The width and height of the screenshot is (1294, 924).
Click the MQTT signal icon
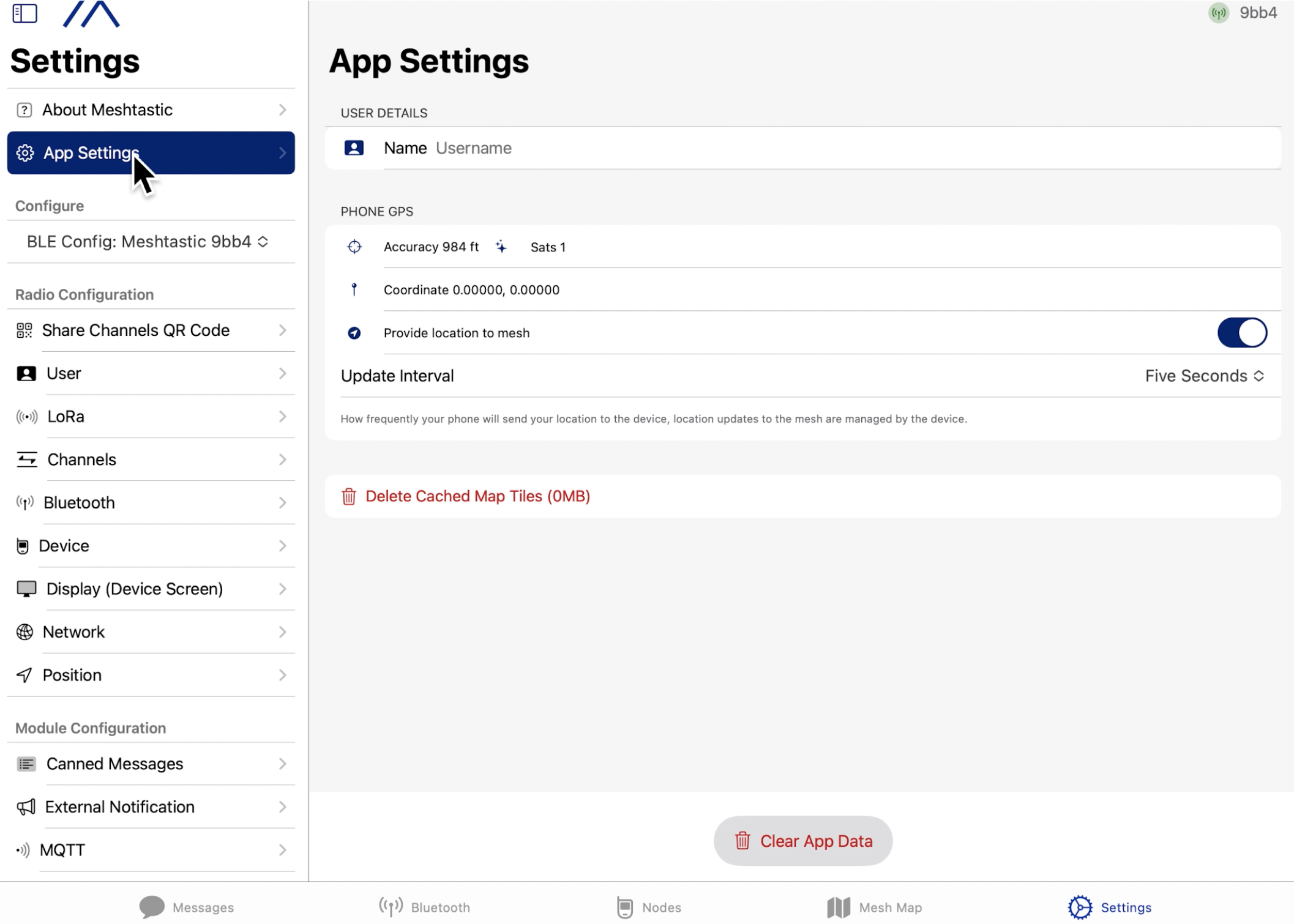point(23,850)
